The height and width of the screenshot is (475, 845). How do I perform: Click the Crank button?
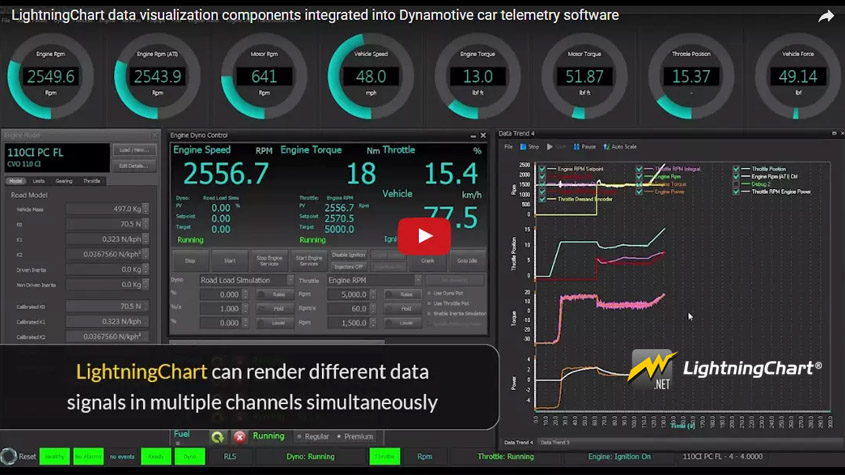click(x=427, y=261)
